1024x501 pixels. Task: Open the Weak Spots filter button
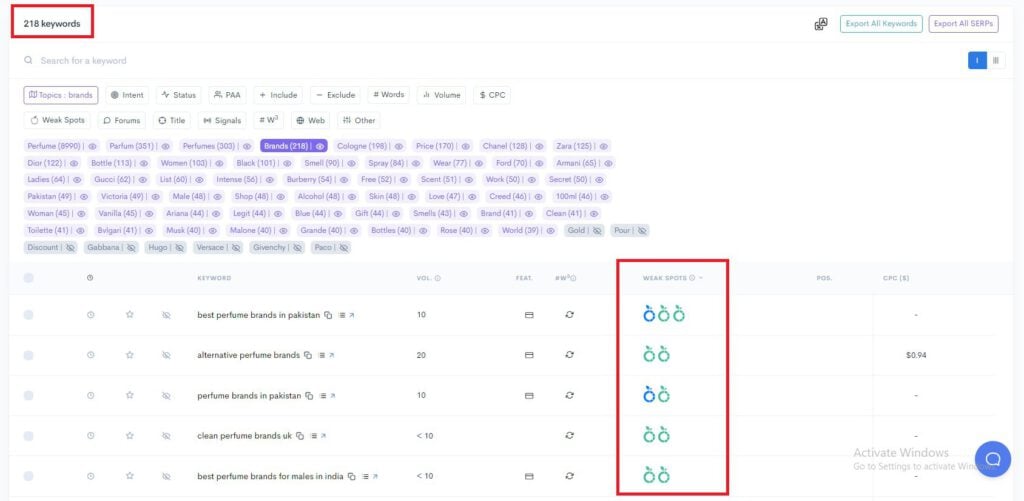(57, 120)
